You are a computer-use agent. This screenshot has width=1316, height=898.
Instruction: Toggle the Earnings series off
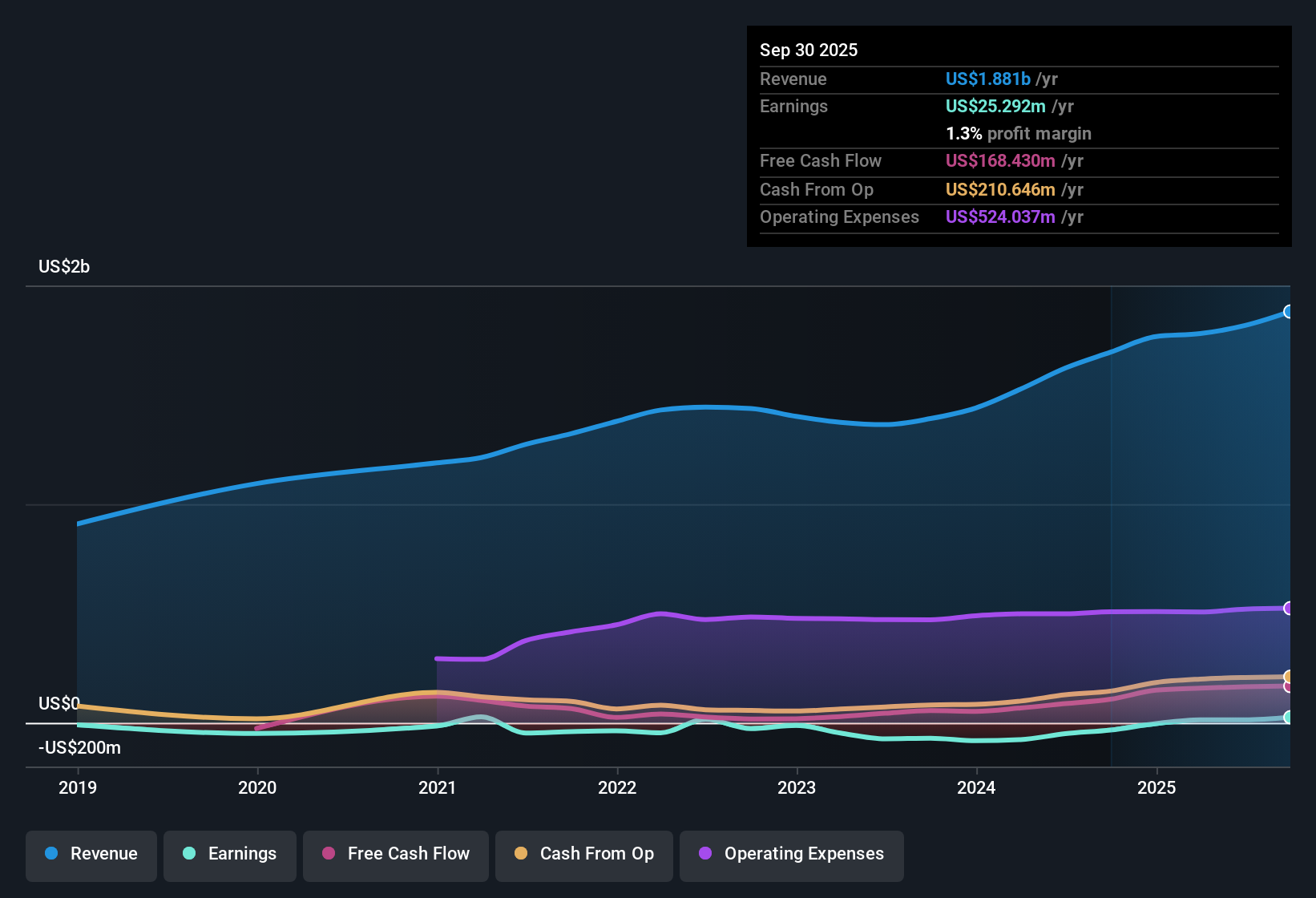coord(229,854)
